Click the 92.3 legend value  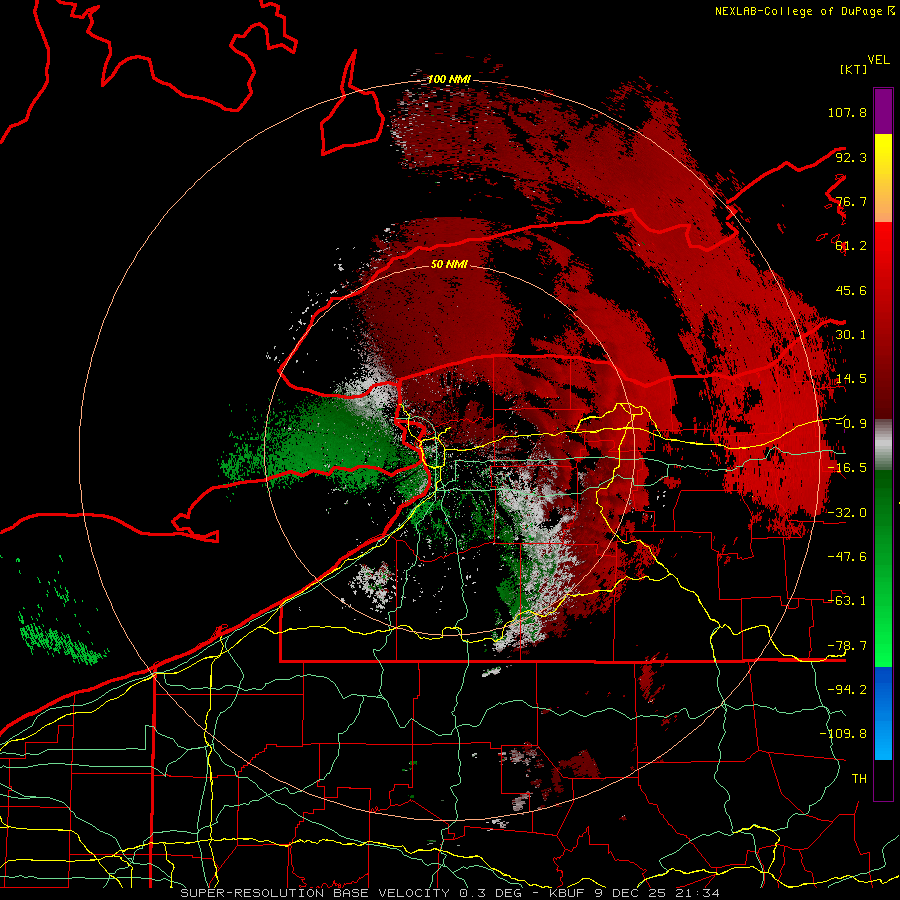click(x=851, y=157)
